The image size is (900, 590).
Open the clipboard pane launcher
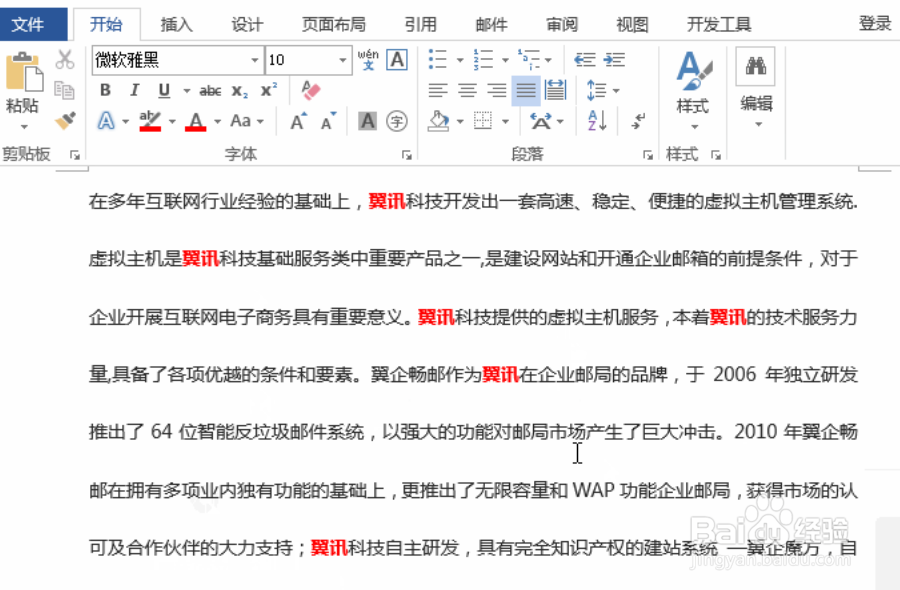pos(75,155)
